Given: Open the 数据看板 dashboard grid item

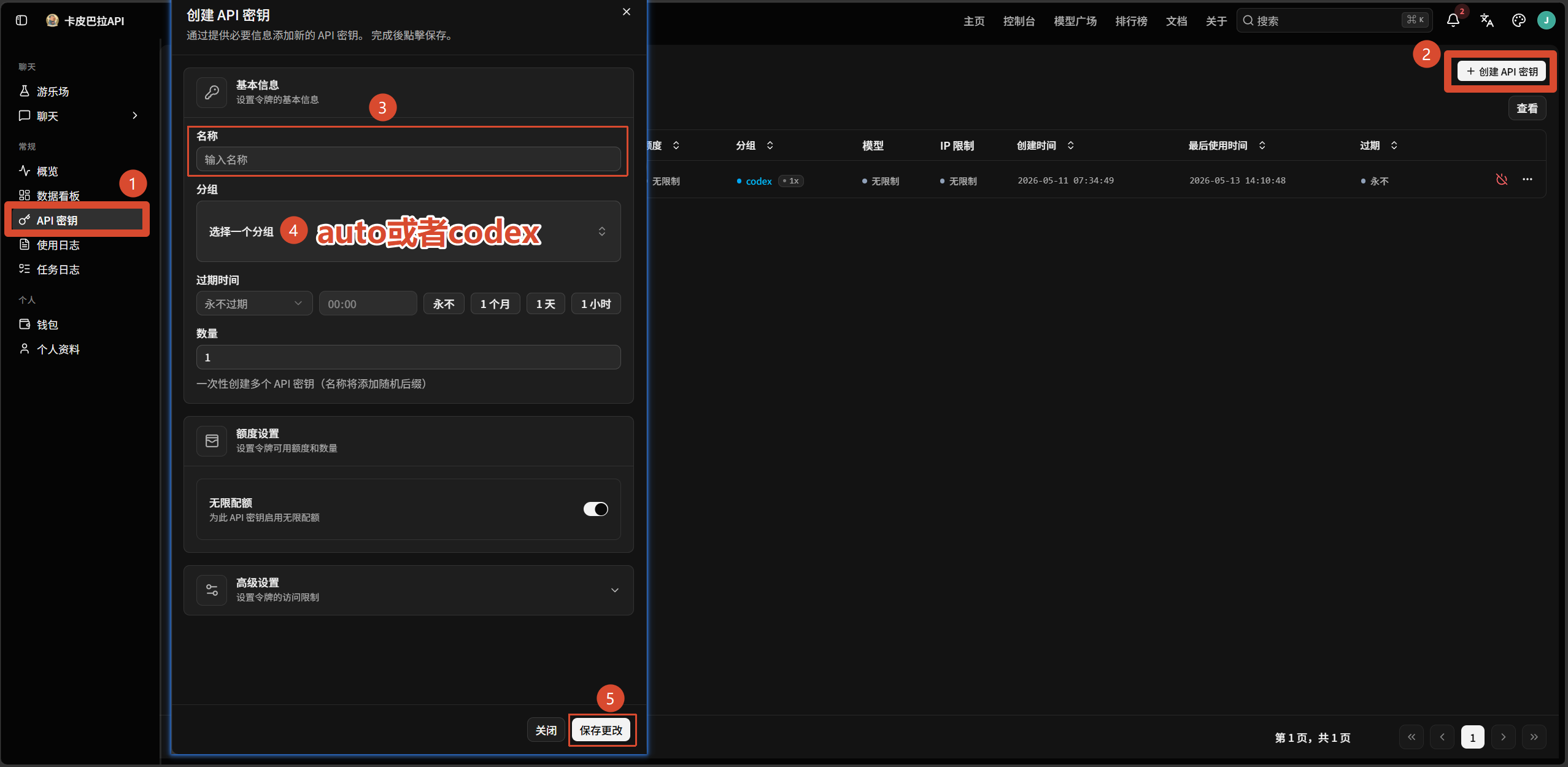Looking at the screenshot, I should 80,196.
